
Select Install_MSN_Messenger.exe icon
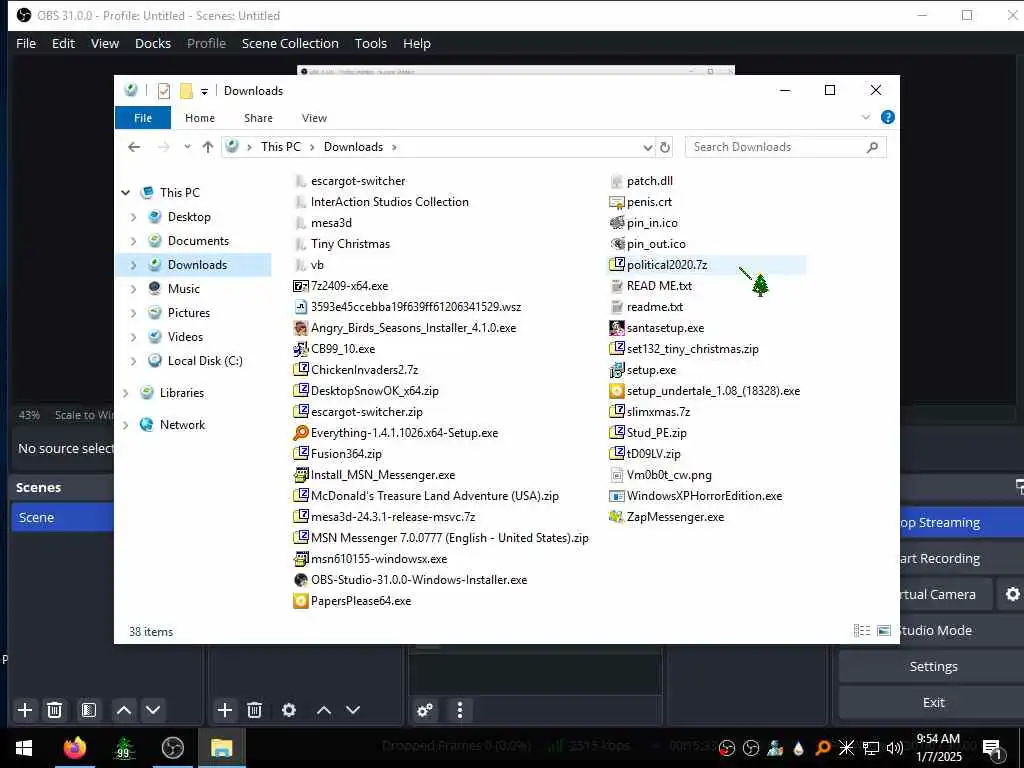(300, 475)
